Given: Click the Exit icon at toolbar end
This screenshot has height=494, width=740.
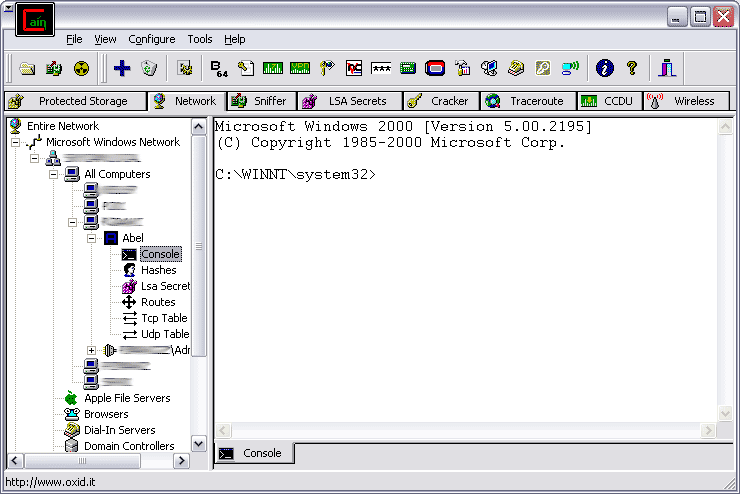Looking at the screenshot, I should [x=667, y=68].
